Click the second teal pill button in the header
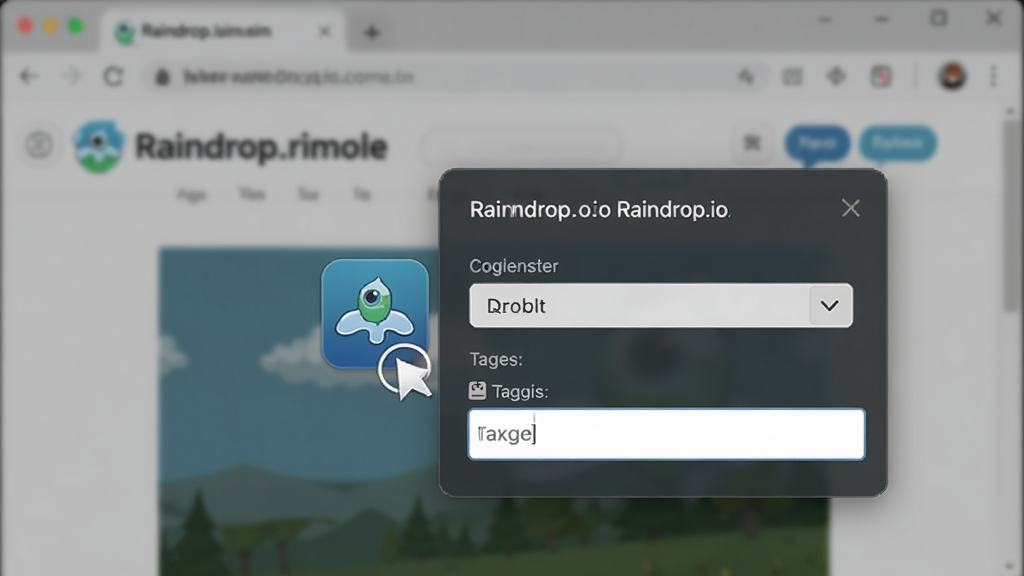 pos(898,143)
